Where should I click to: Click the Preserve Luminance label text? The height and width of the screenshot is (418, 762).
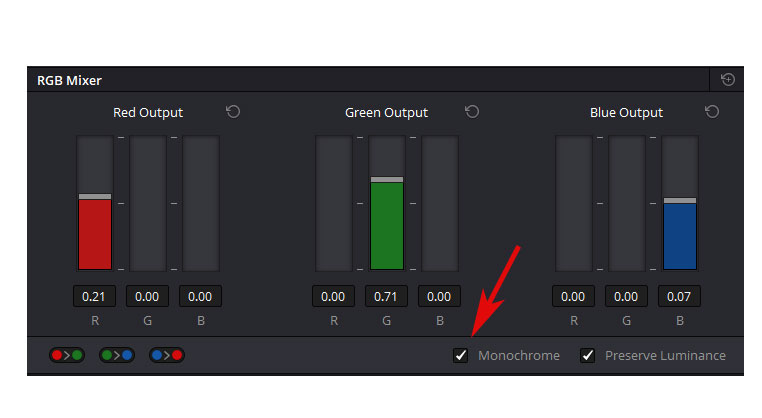tap(665, 356)
